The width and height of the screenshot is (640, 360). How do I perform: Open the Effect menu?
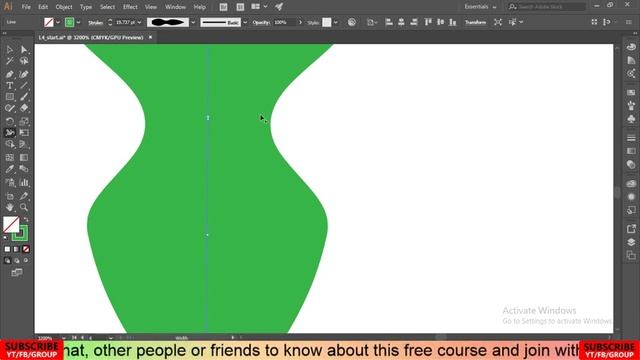tap(130, 7)
